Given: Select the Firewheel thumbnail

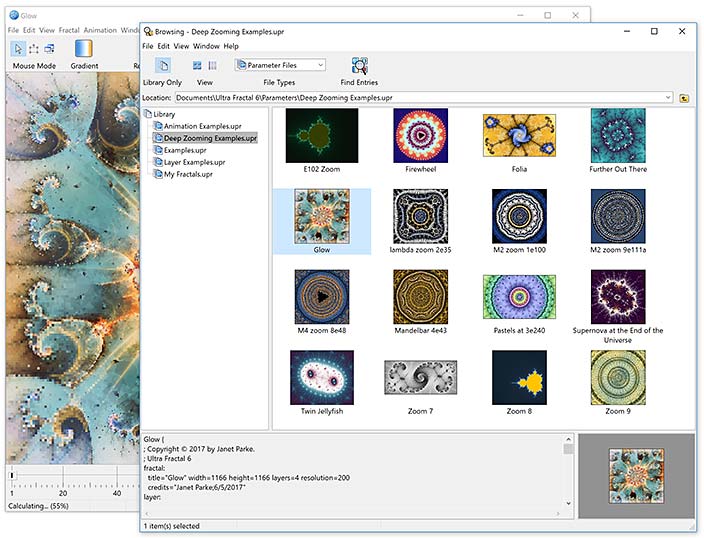Looking at the screenshot, I should pos(421,136).
